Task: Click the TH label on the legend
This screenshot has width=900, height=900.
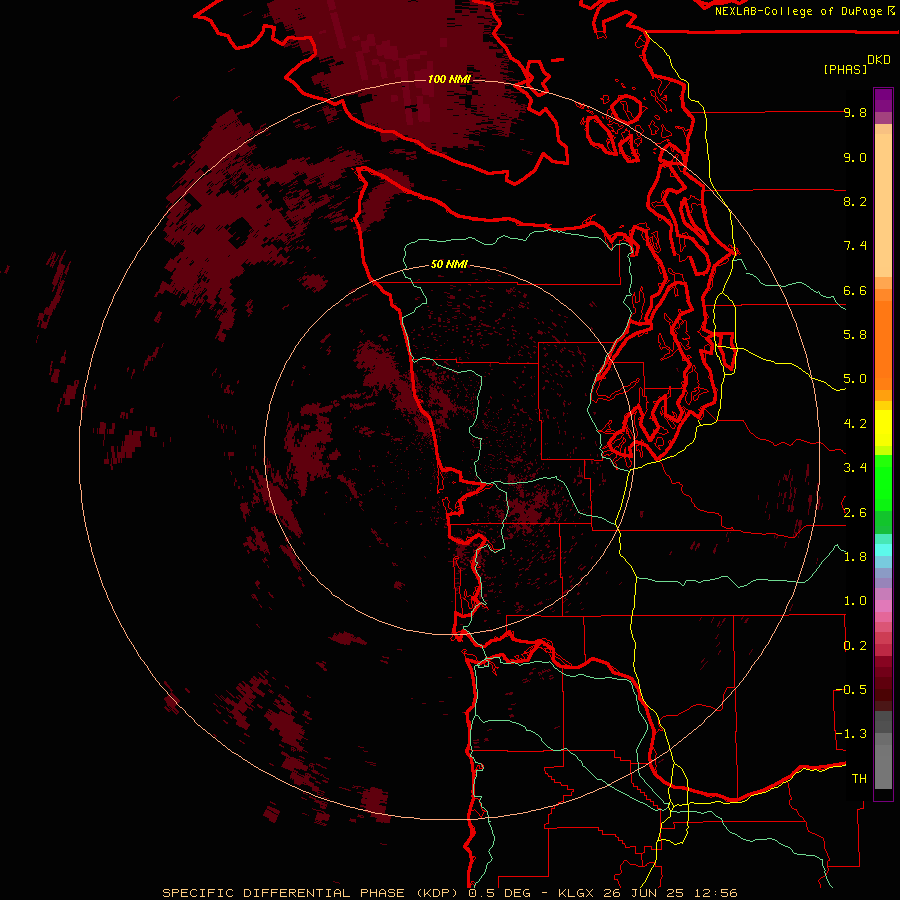Action: tap(859, 779)
